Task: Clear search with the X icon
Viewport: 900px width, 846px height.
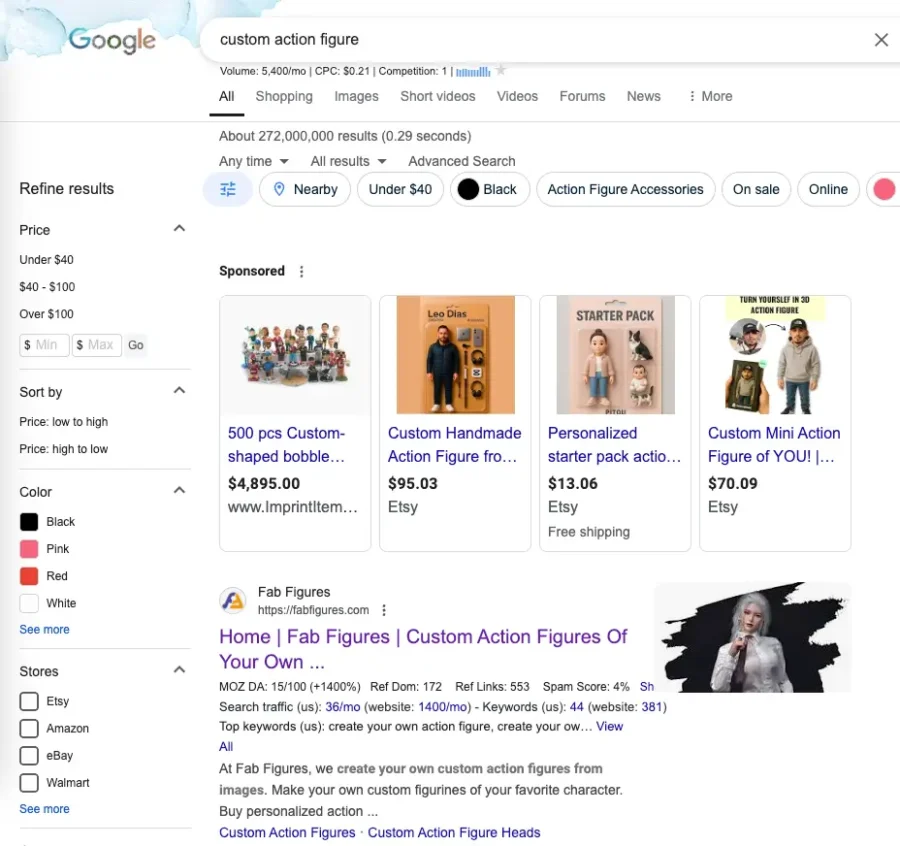Action: point(881,40)
